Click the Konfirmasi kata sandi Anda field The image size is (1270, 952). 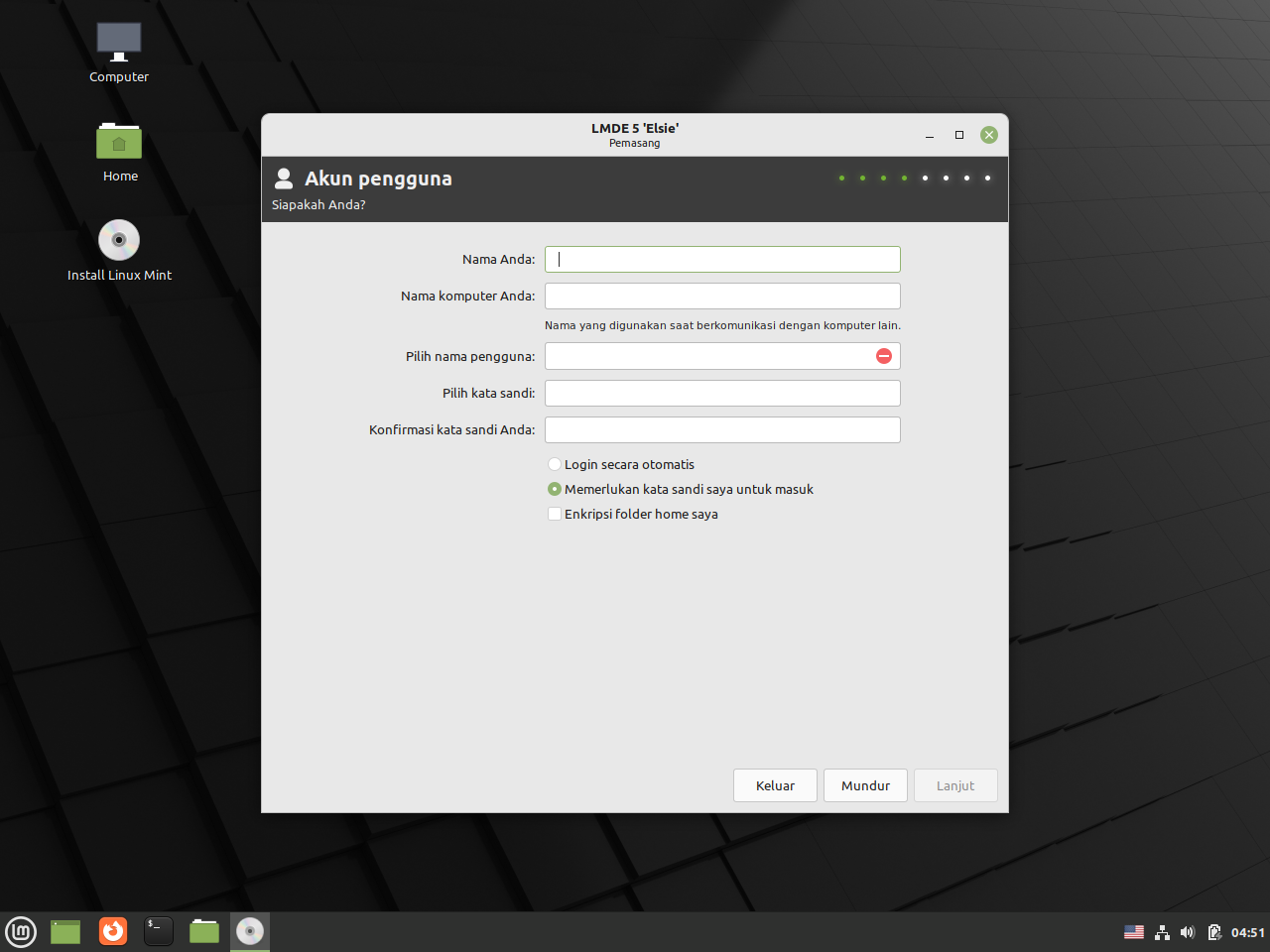pos(722,429)
